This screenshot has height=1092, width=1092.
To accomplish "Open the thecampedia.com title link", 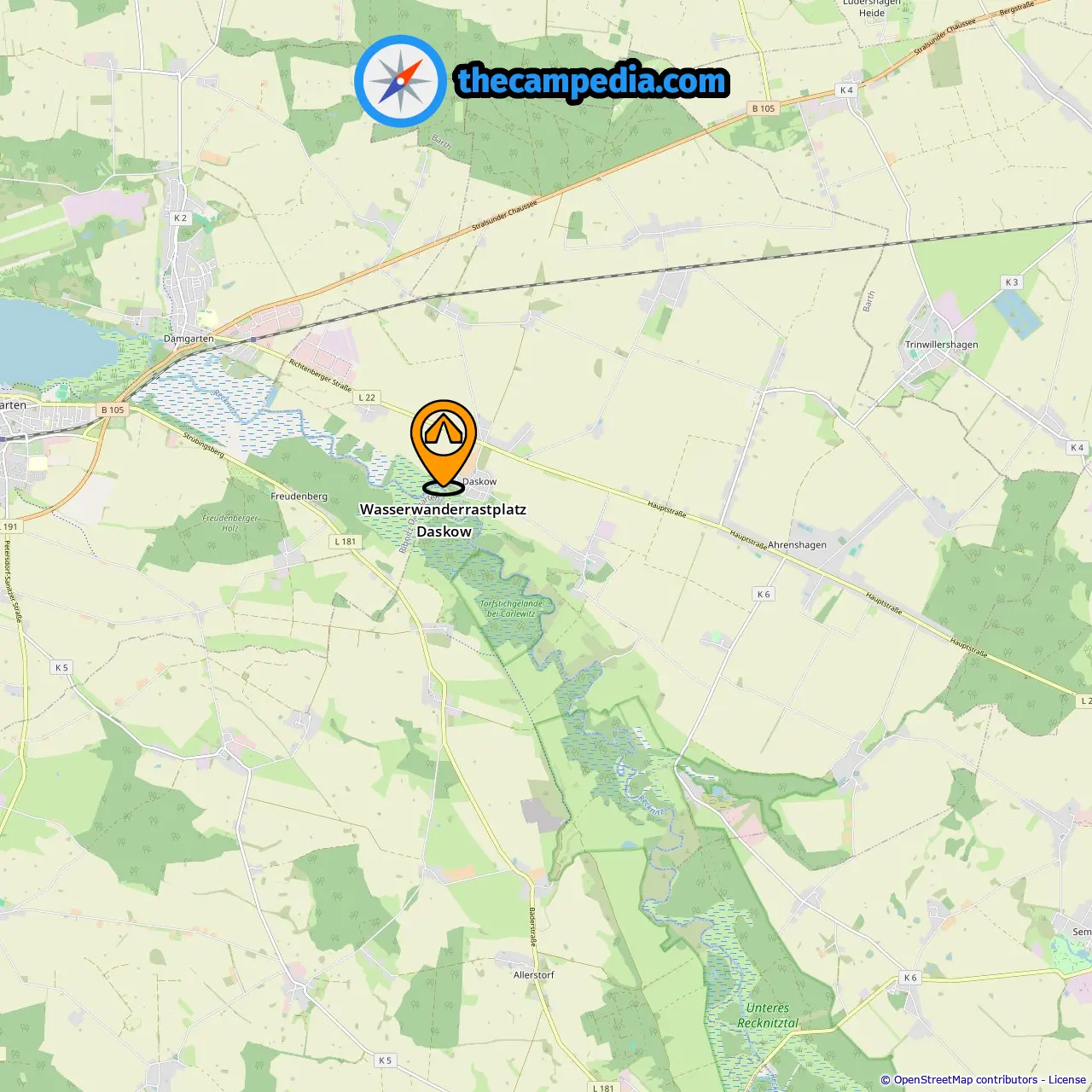I will tap(592, 81).
